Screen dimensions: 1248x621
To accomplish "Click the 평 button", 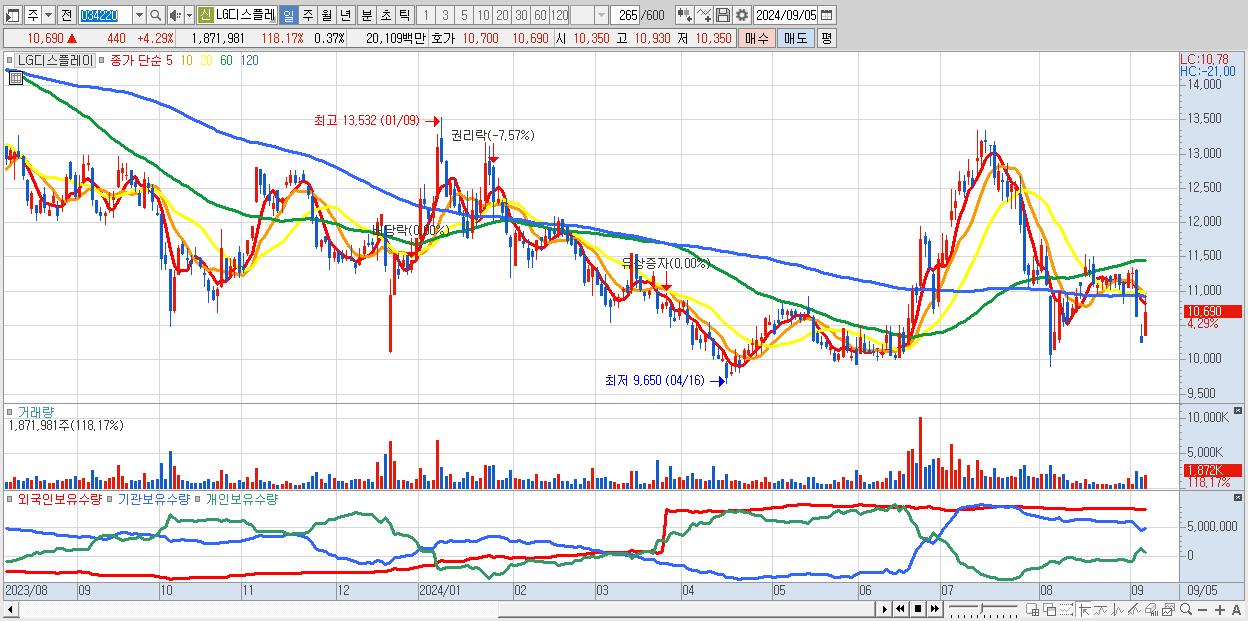I will click(x=826, y=38).
